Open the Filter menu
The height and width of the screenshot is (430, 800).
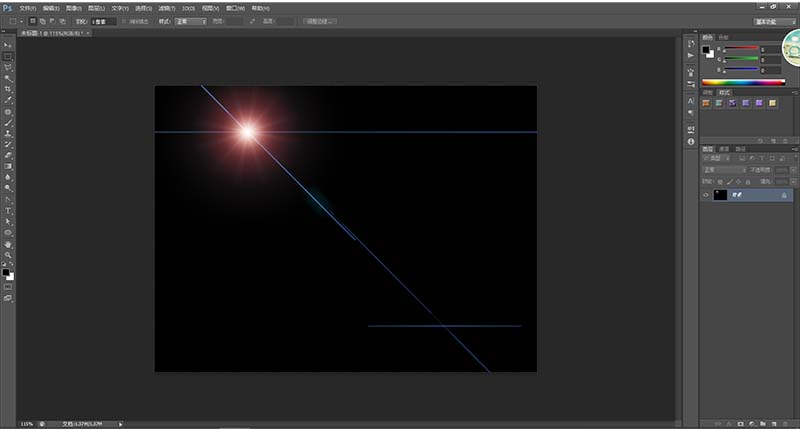166,8
